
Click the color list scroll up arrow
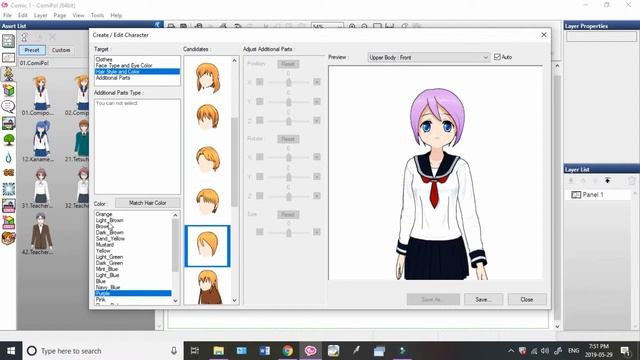click(176, 215)
